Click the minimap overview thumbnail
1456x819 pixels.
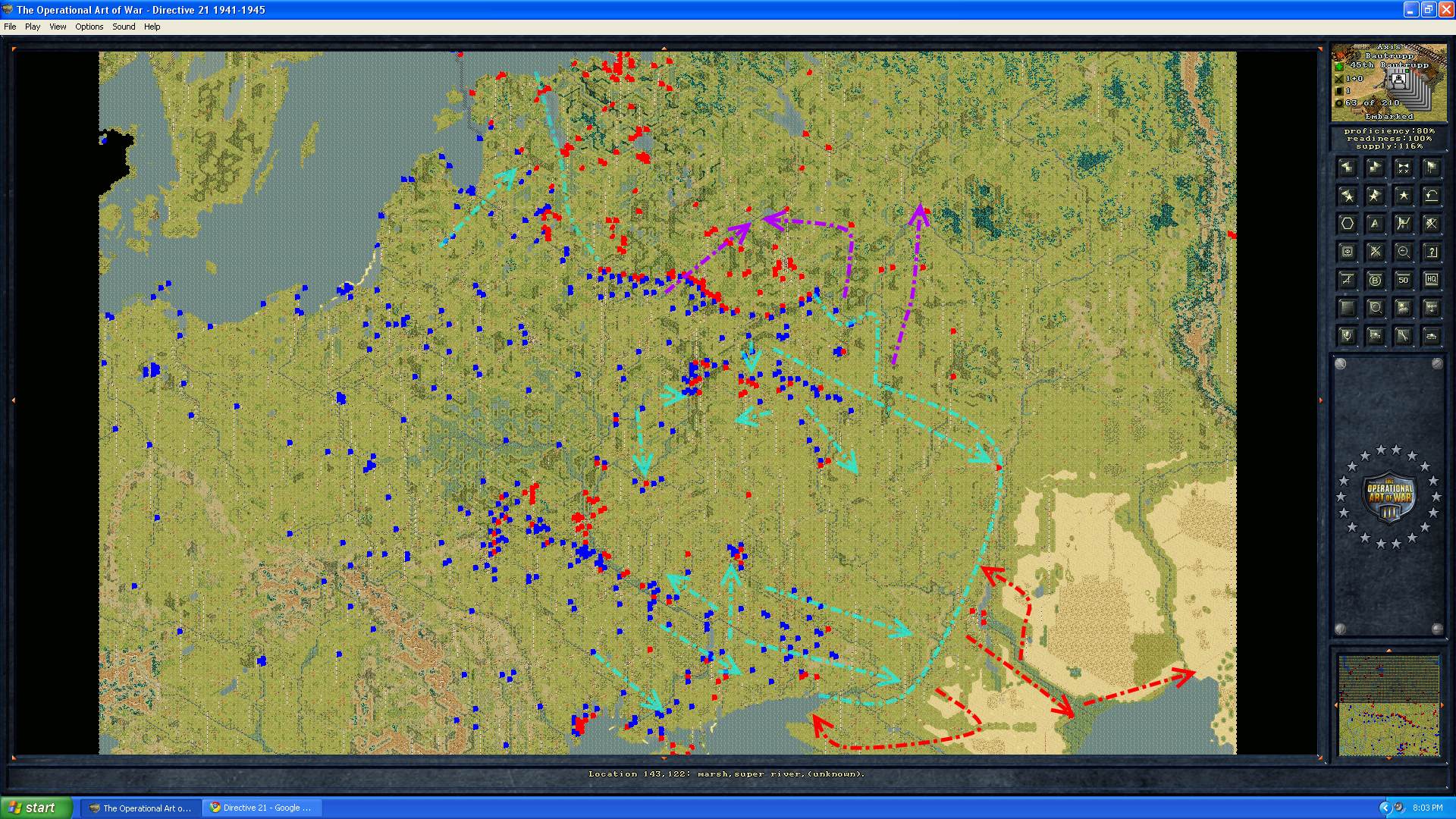(1389, 705)
